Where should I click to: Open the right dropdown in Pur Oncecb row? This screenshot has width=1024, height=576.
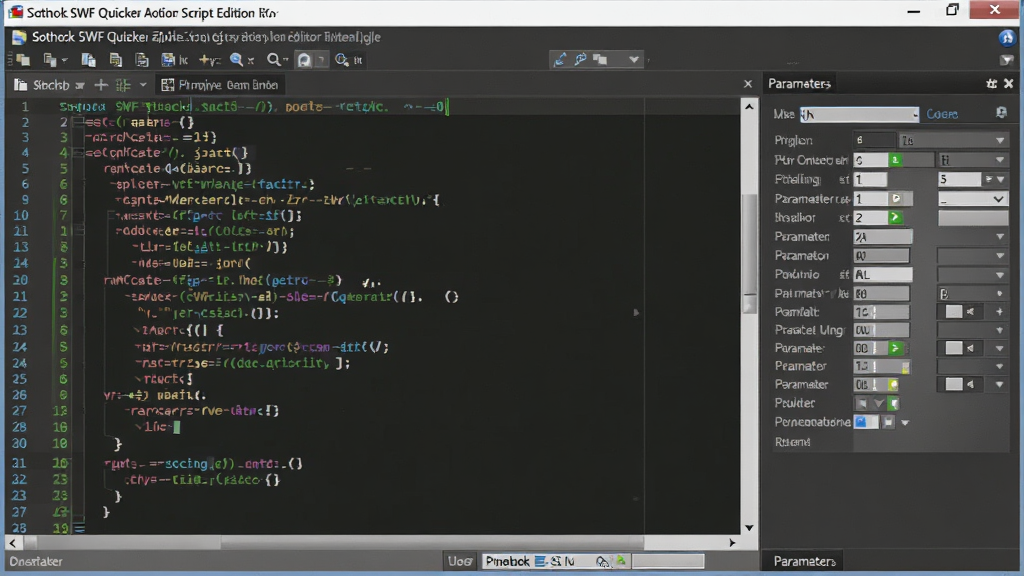click(x=973, y=160)
